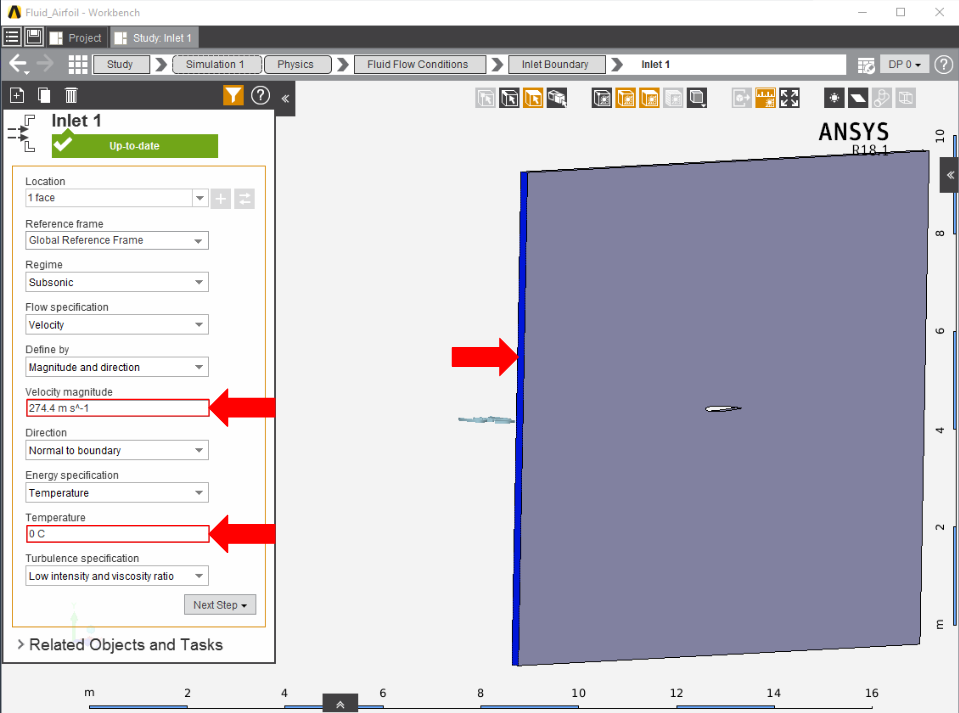Edit the Velocity magnitude field

(x=117, y=408)
